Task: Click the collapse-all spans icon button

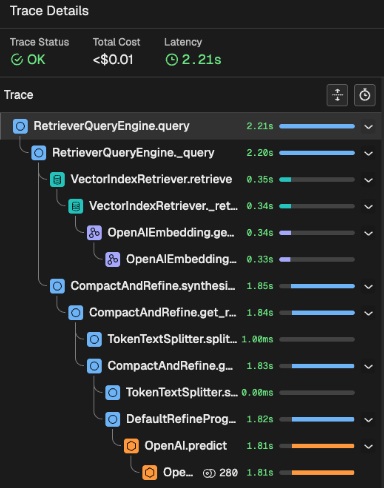Action: click(x=337, y=95)
